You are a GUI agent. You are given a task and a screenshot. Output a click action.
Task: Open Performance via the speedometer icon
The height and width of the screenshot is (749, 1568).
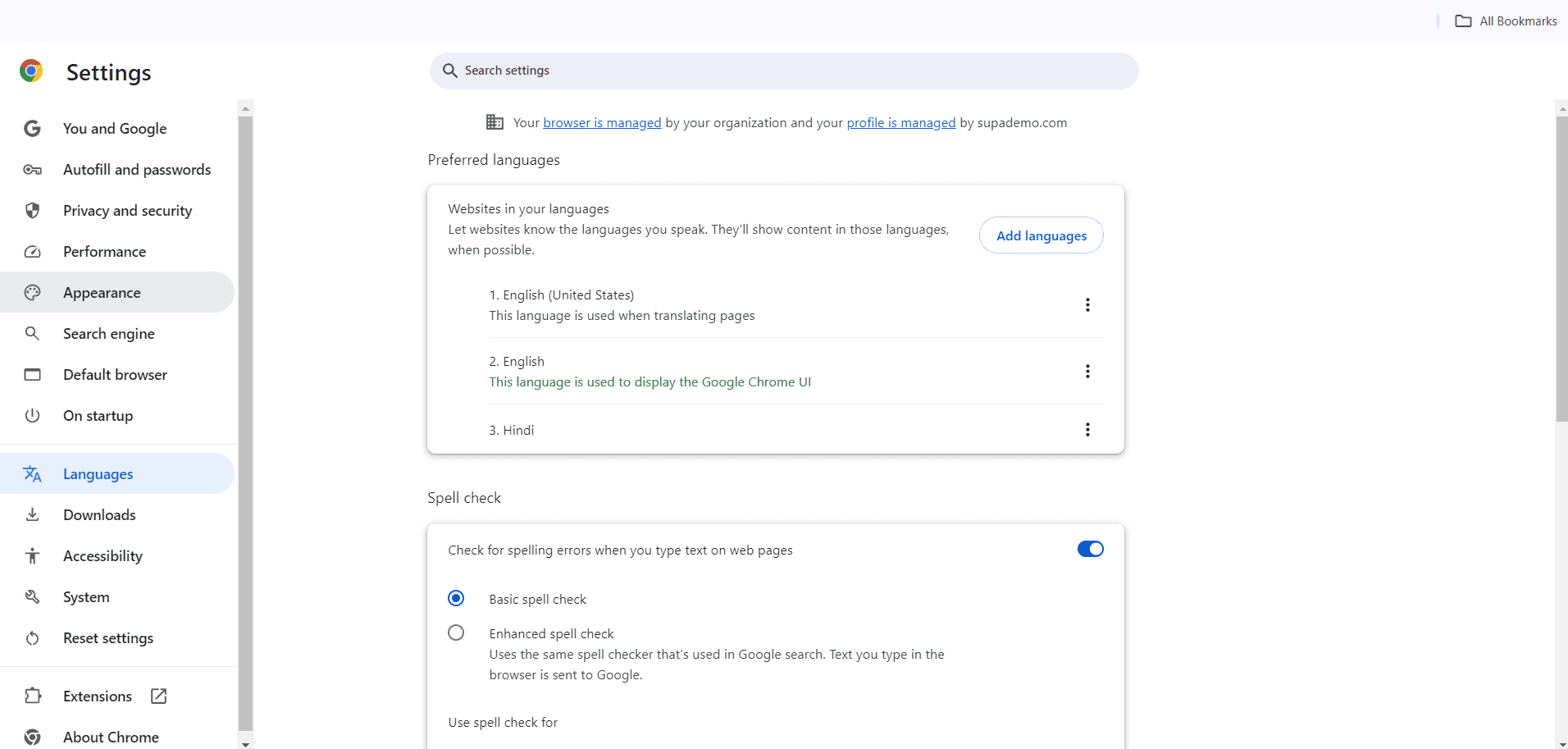[32, 251]
